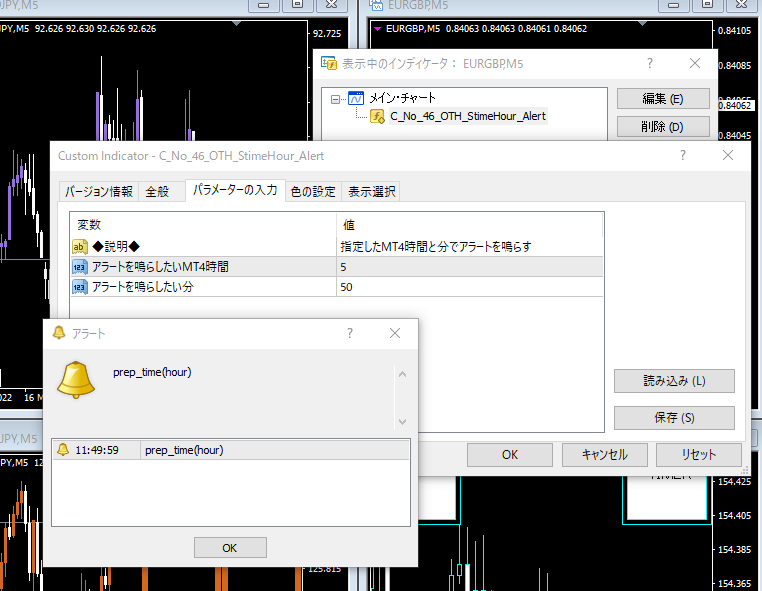Click the 値 column header
Image resolution: width=762 pixels, height=591 pixels.
tap(469, 225)
